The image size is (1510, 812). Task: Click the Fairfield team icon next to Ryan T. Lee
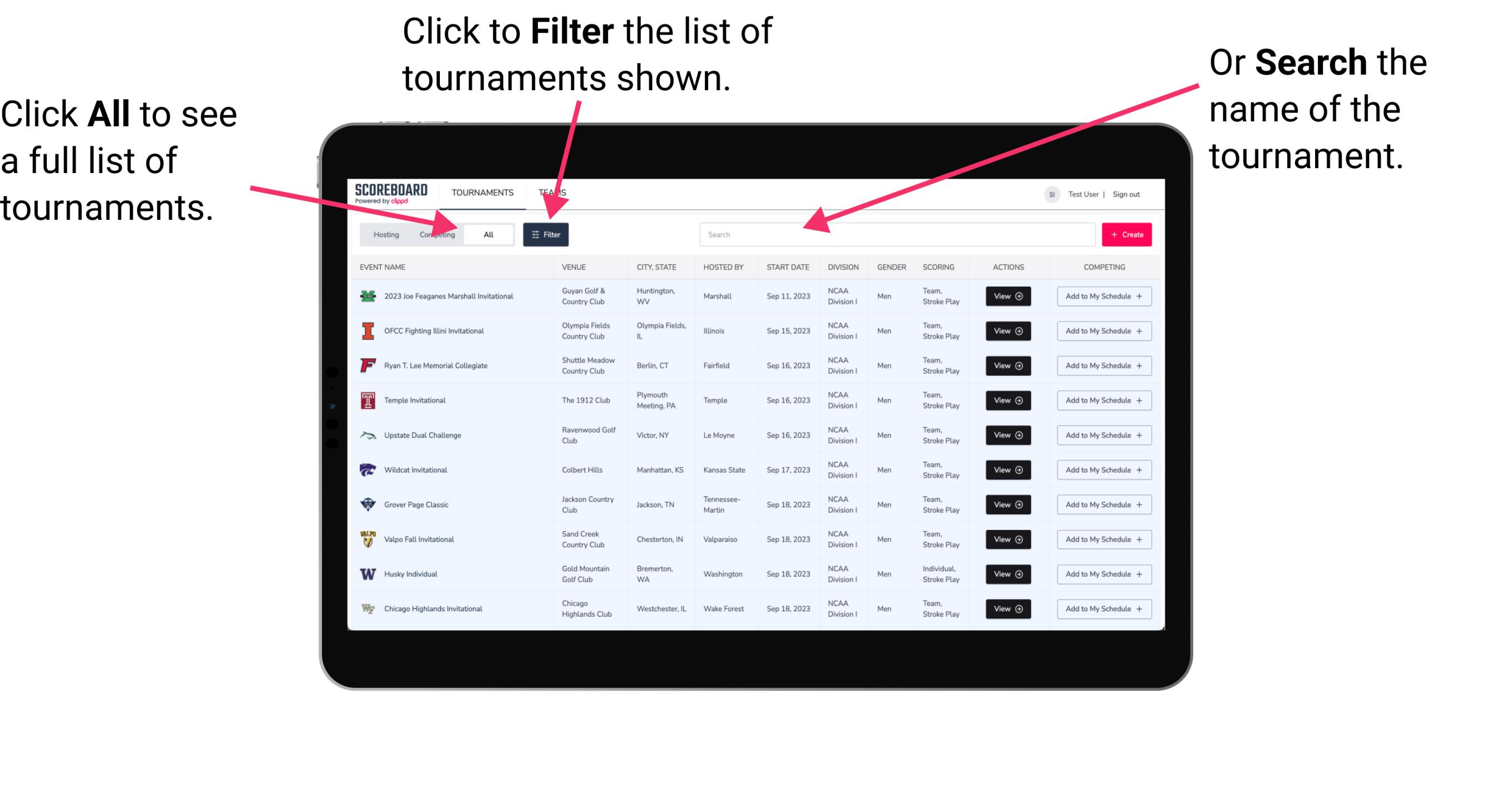tap(367, 365)
